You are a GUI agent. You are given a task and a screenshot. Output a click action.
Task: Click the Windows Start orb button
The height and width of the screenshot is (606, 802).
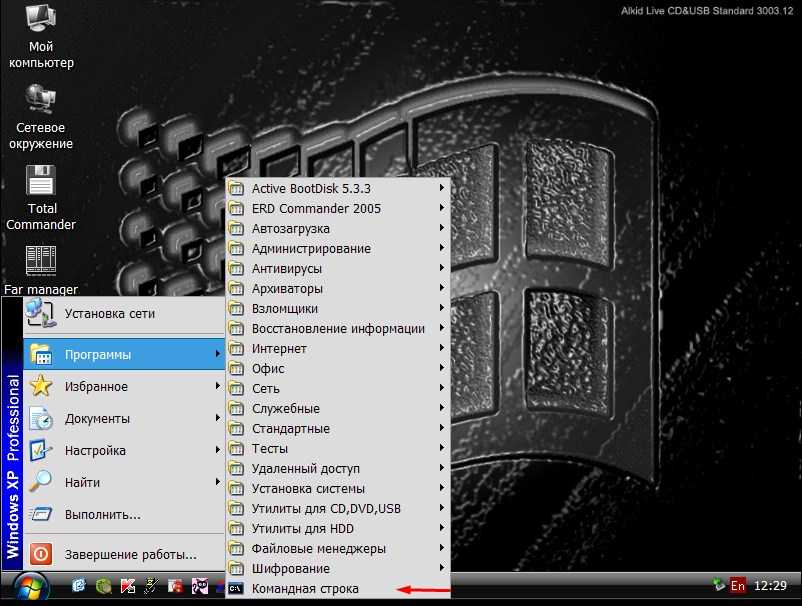coord(28,586)
